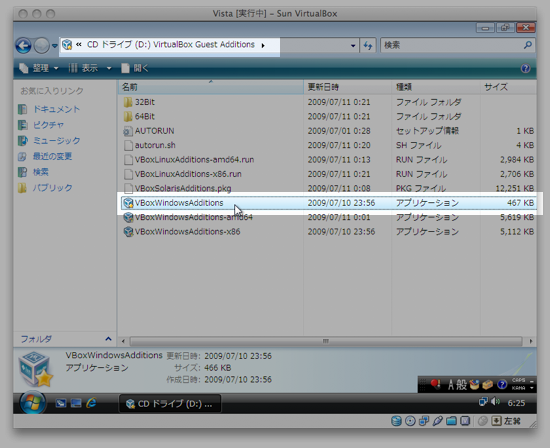Select the 64Bit folder
This screenshot has width=550, height=448.
point(139,116)
